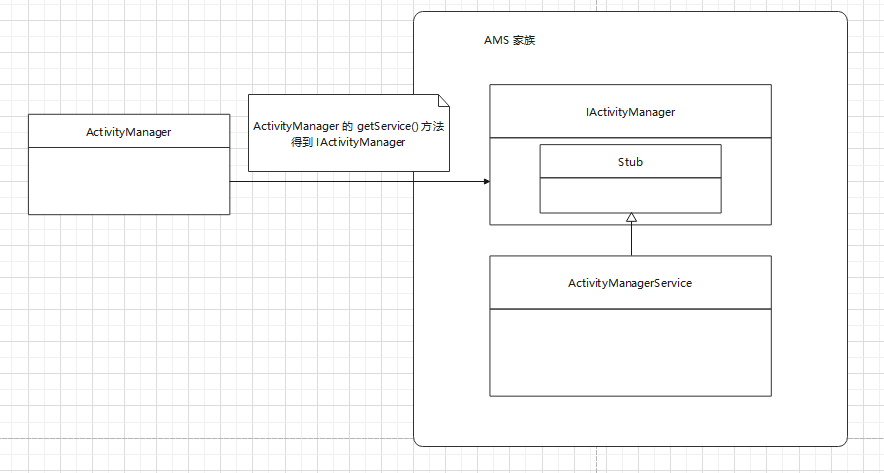
Task: Select the getService() note text
Action: click(343, 135)
